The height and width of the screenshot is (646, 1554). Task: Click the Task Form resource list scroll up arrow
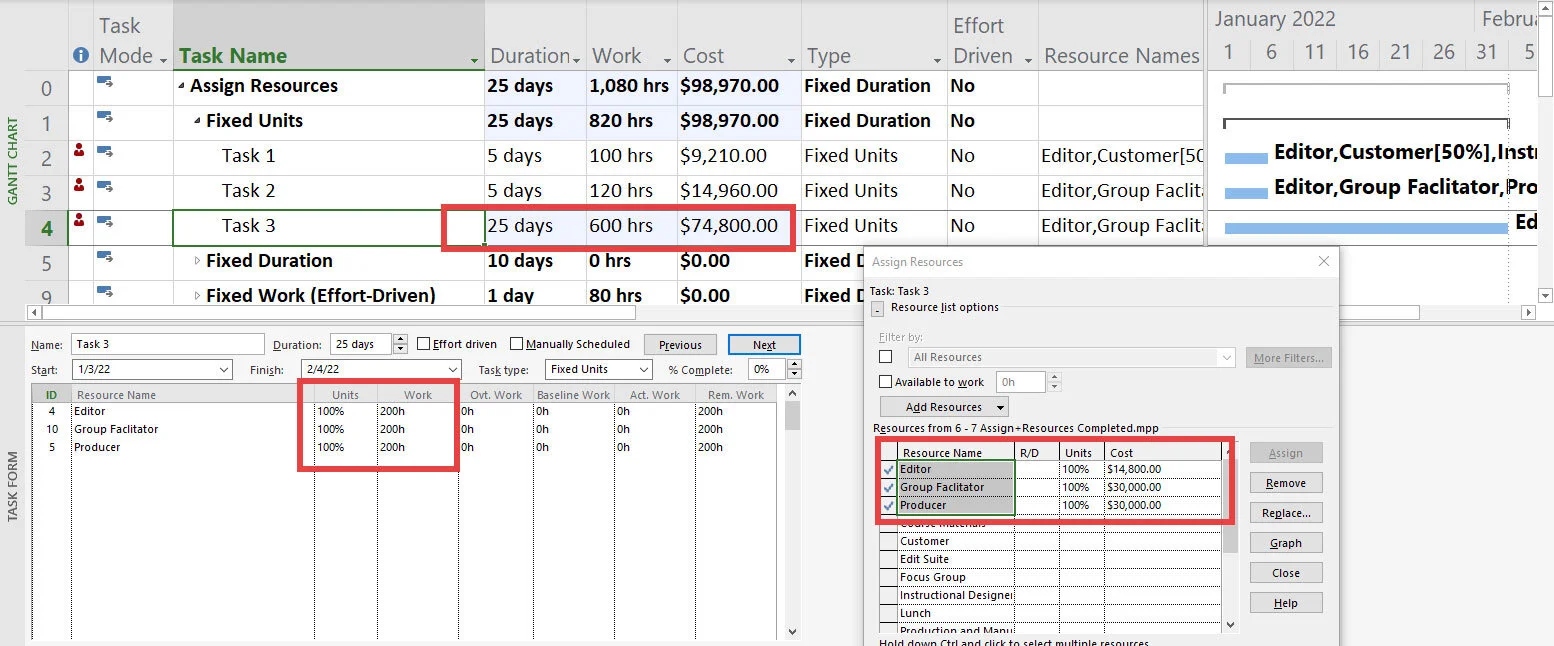[x=793, y=395]
